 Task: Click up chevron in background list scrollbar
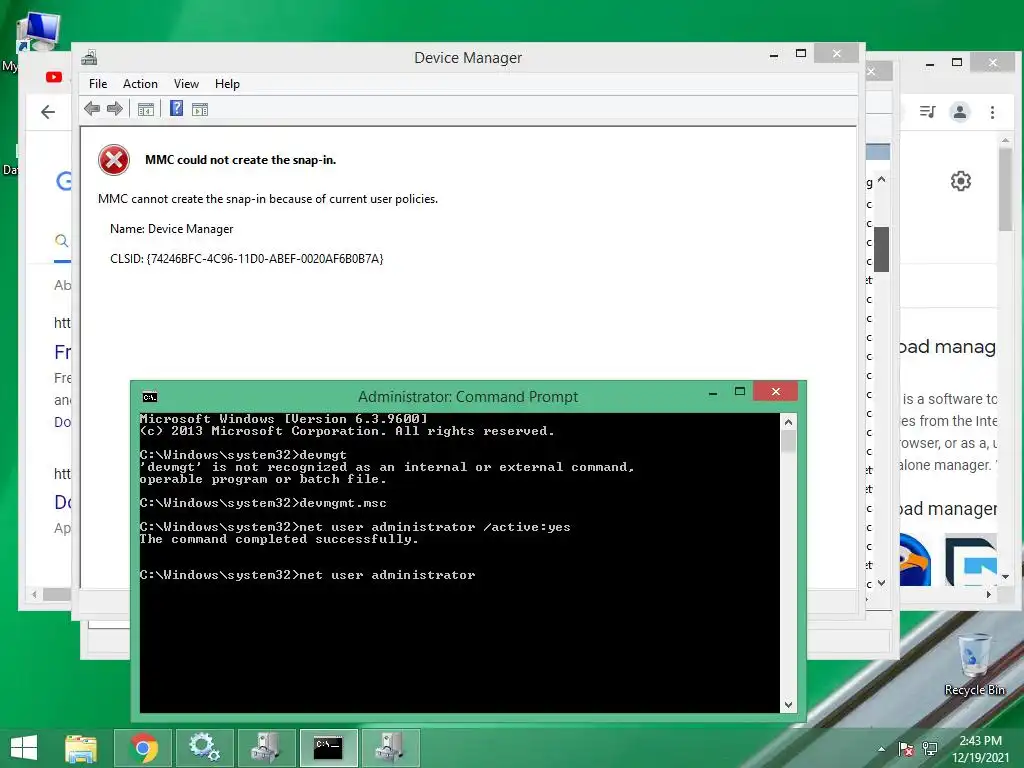click(x=882, y=179)
